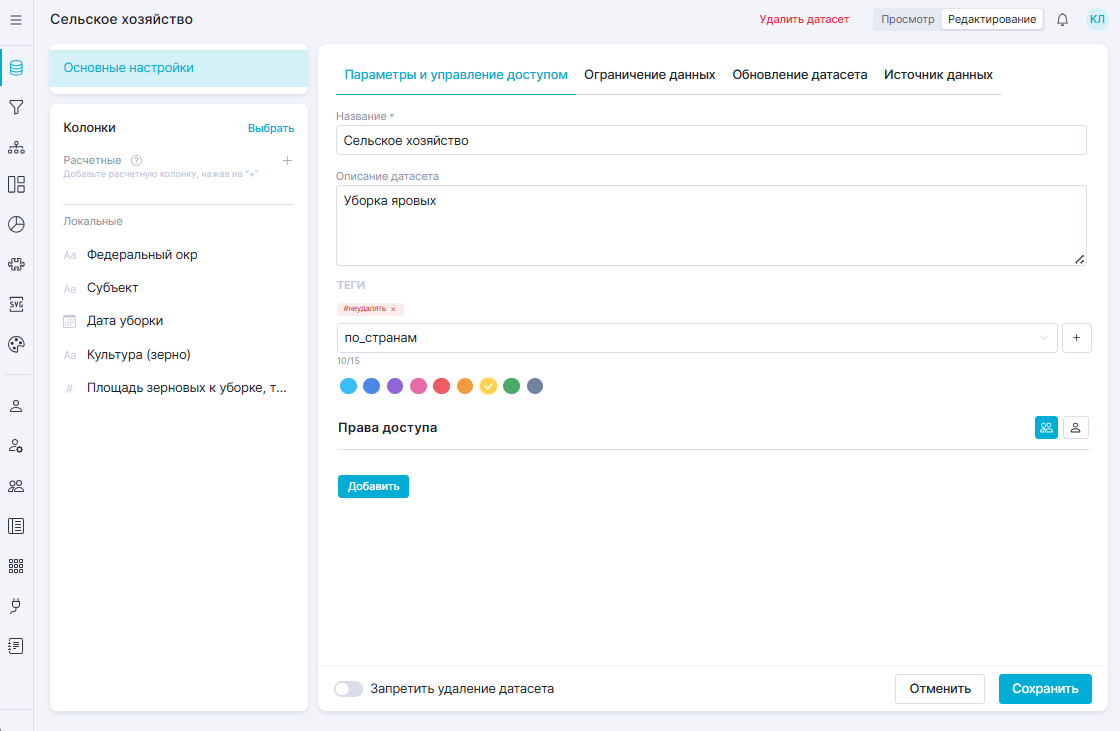Switch to group access rights view
1120x731 pixels.
(x=1046, y=428)
